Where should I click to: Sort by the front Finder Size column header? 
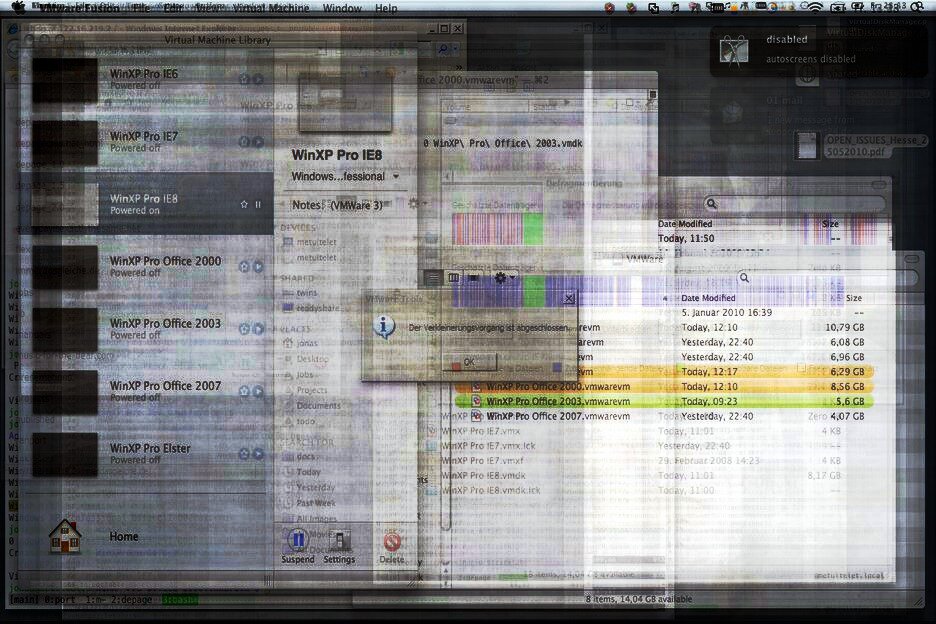854,298
